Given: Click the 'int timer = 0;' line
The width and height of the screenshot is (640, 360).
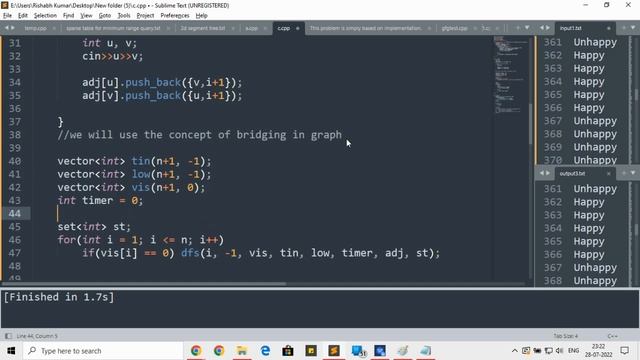Looking at the screenshot, I should (100, 200).
